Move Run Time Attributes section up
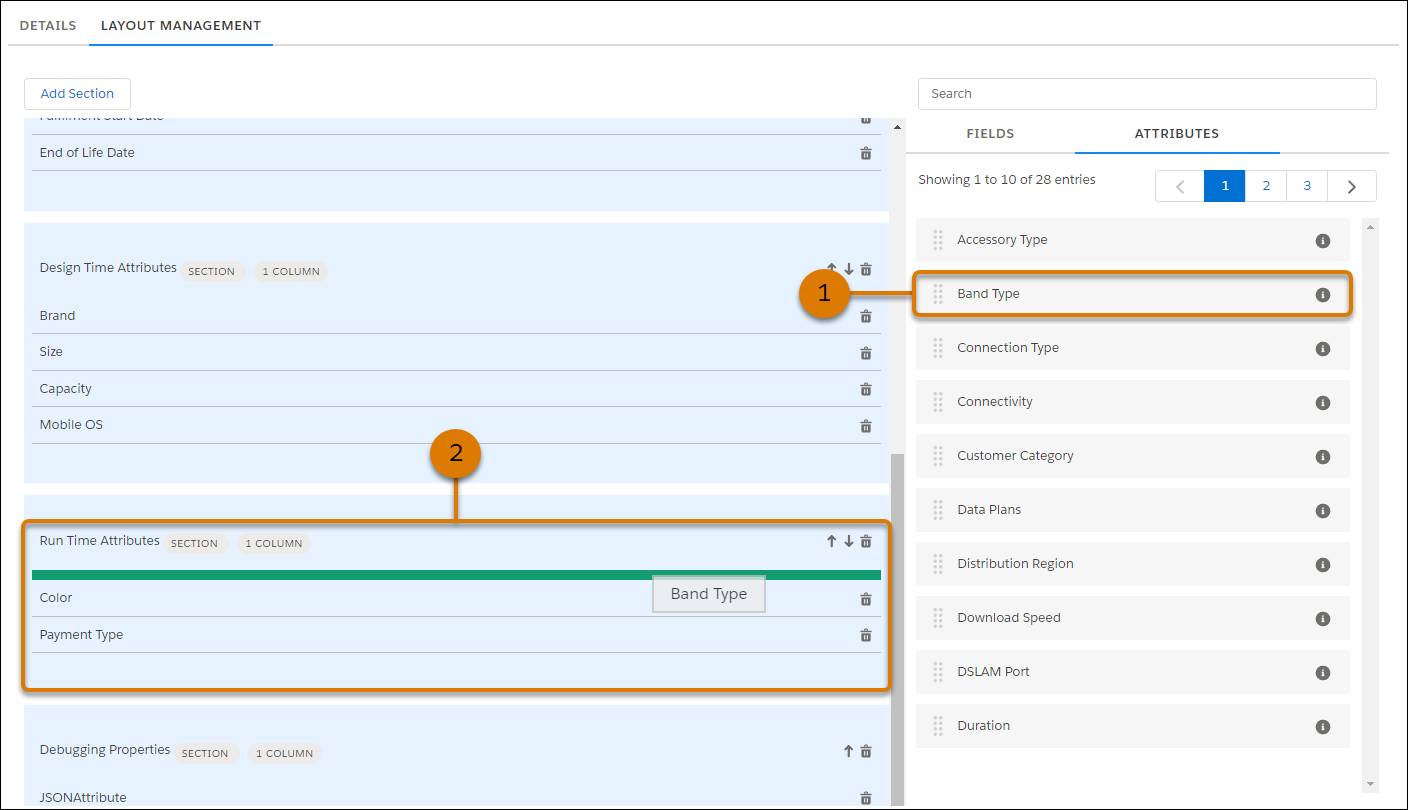This screenshot has height=810, width=1408. tap(831, 541)
